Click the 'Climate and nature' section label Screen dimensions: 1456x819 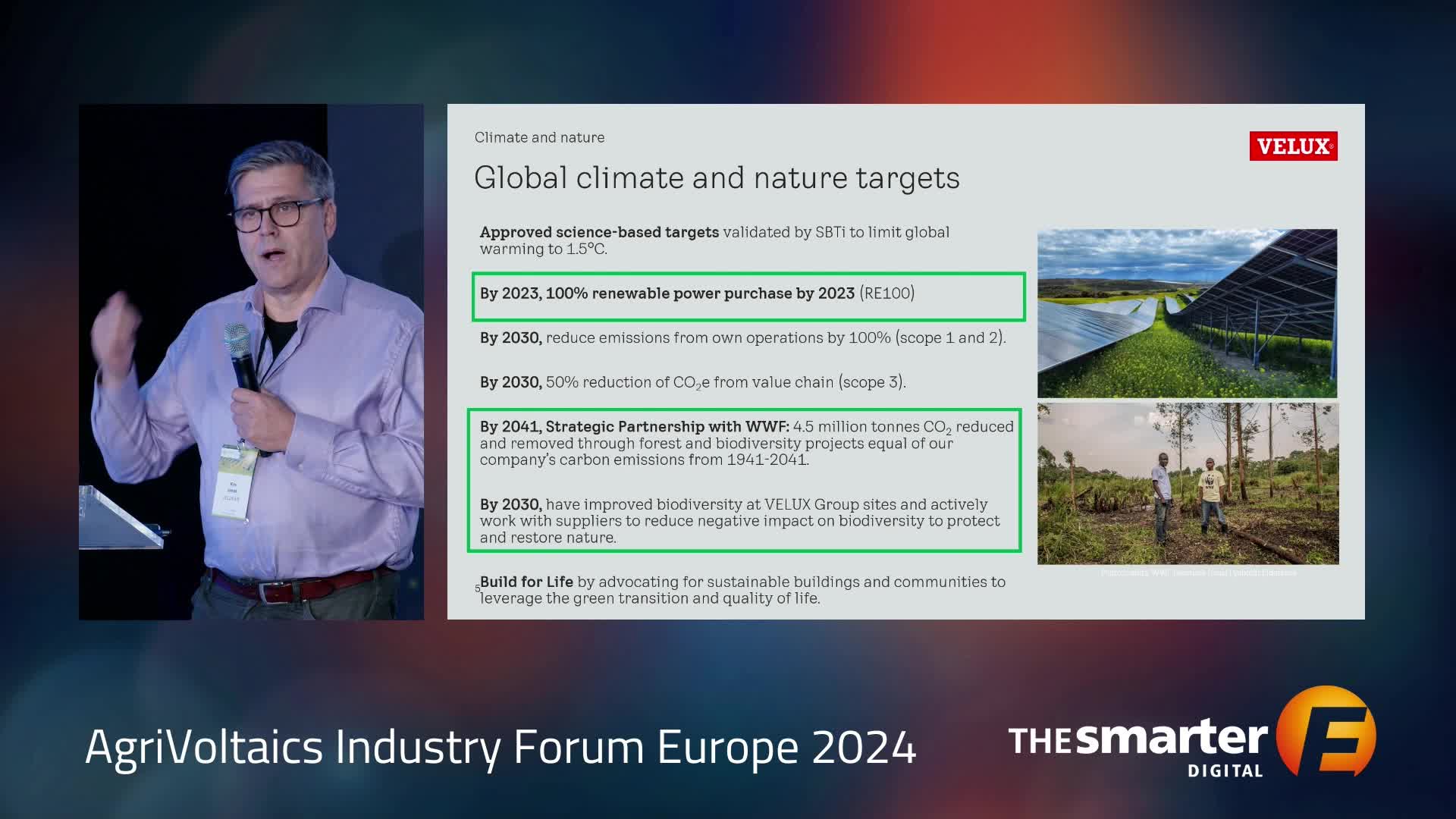(539, 137)
